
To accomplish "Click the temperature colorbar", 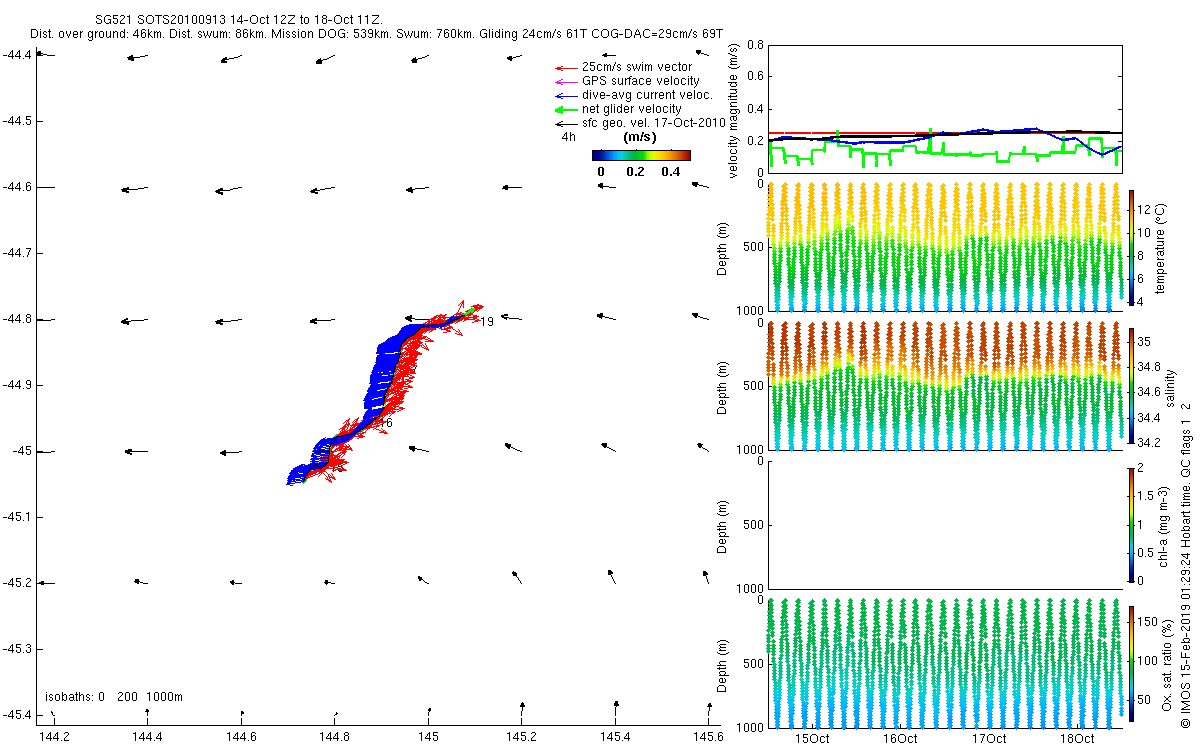I will (x=1131, y=250).
